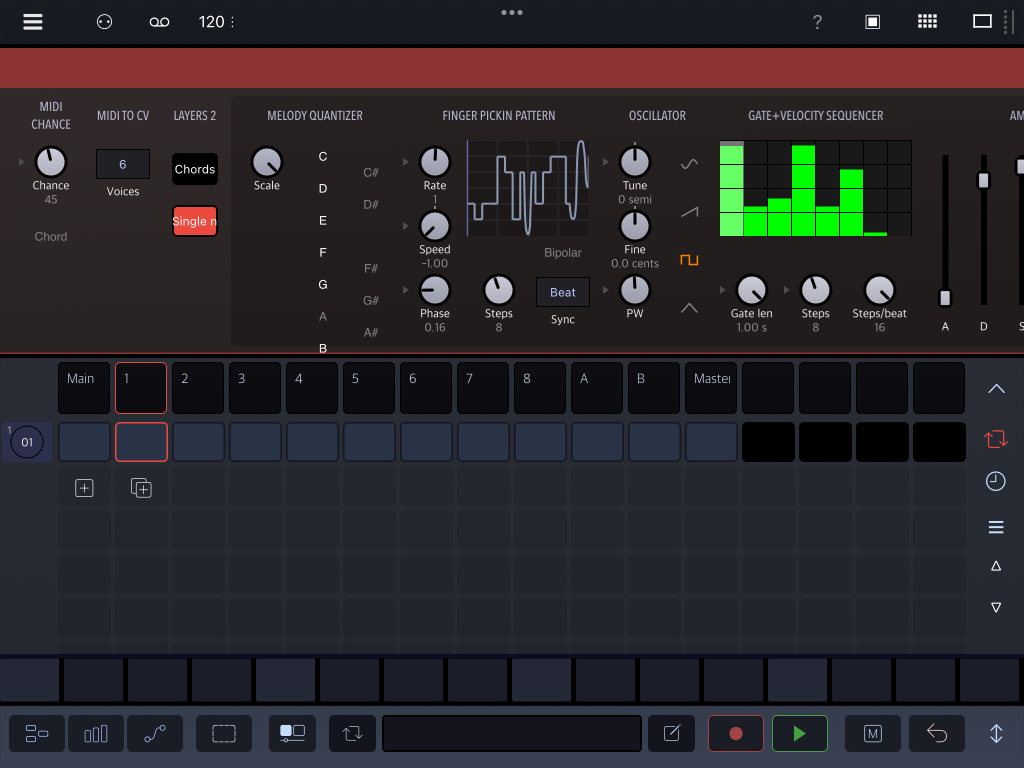This screenshot has width=1024, height=768.
Task: Toggle note F# in Melody Quantizer
Action: pos(371,268)
